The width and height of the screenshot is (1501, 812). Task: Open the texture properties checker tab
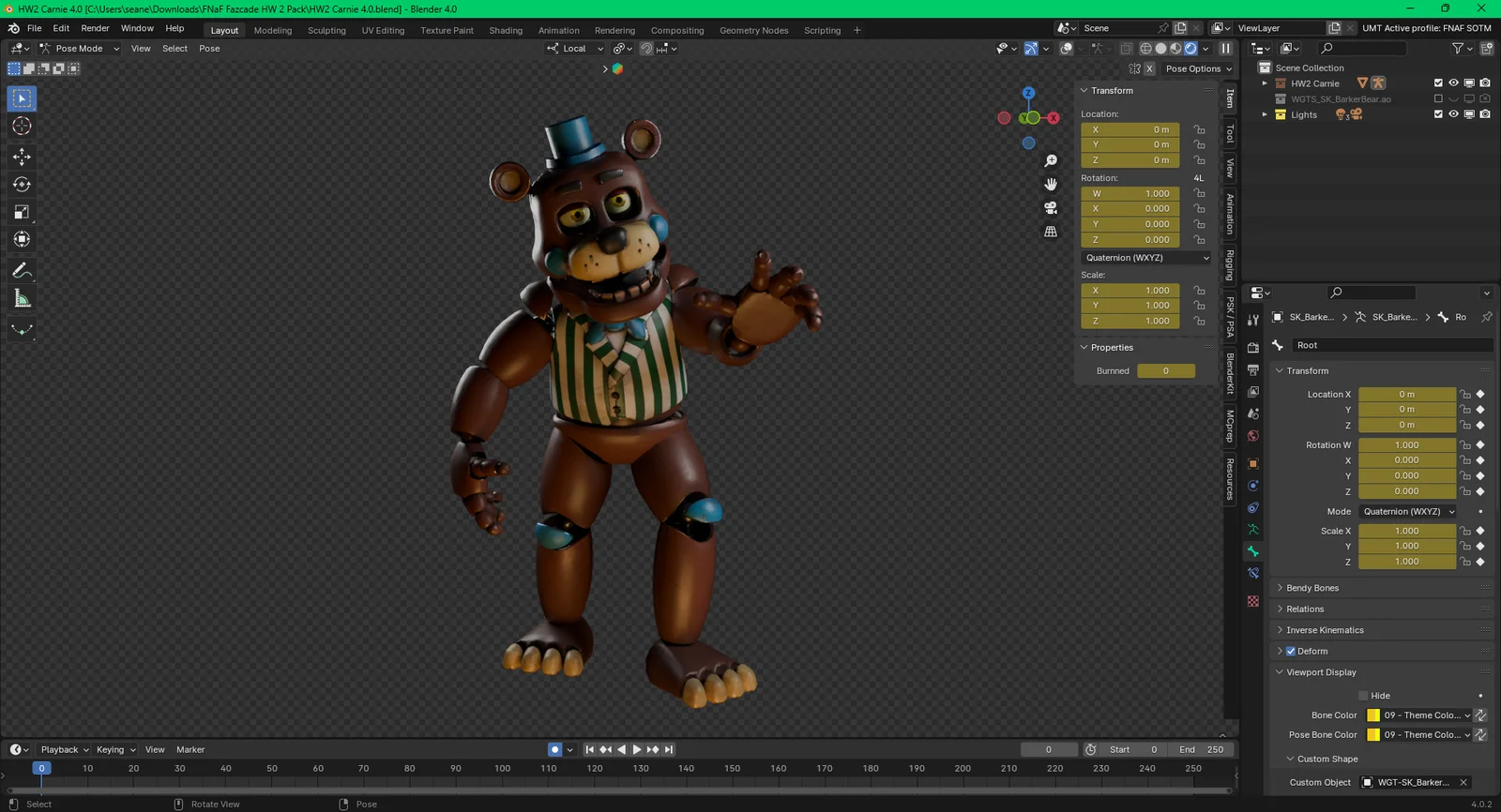[1253, 601]
